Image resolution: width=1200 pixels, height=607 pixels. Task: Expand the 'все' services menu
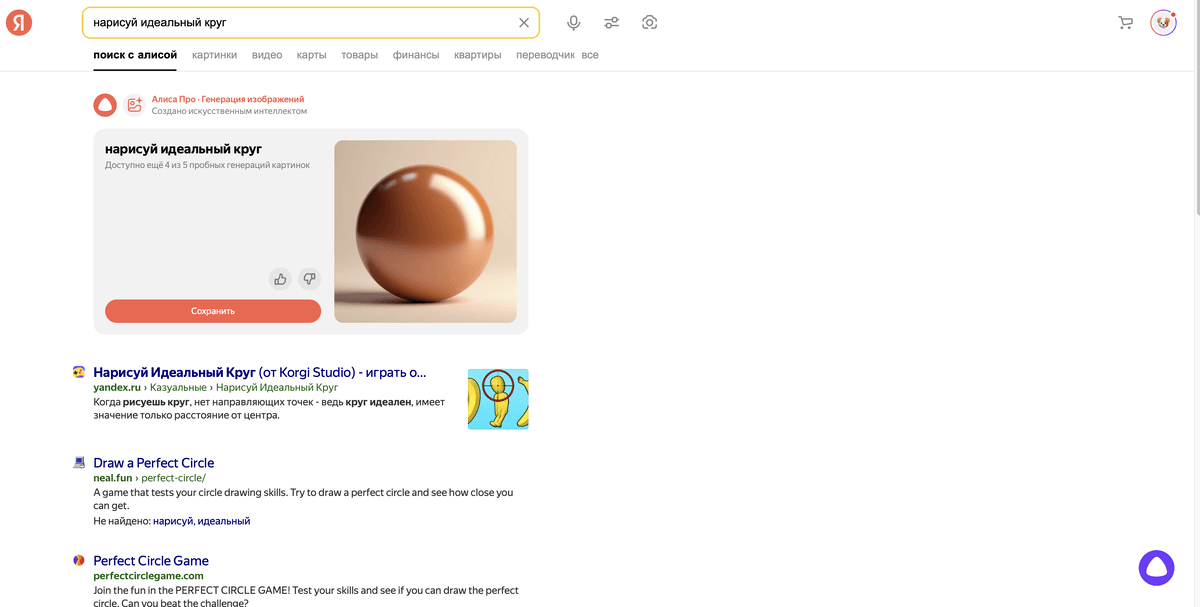tap(590, 55)
